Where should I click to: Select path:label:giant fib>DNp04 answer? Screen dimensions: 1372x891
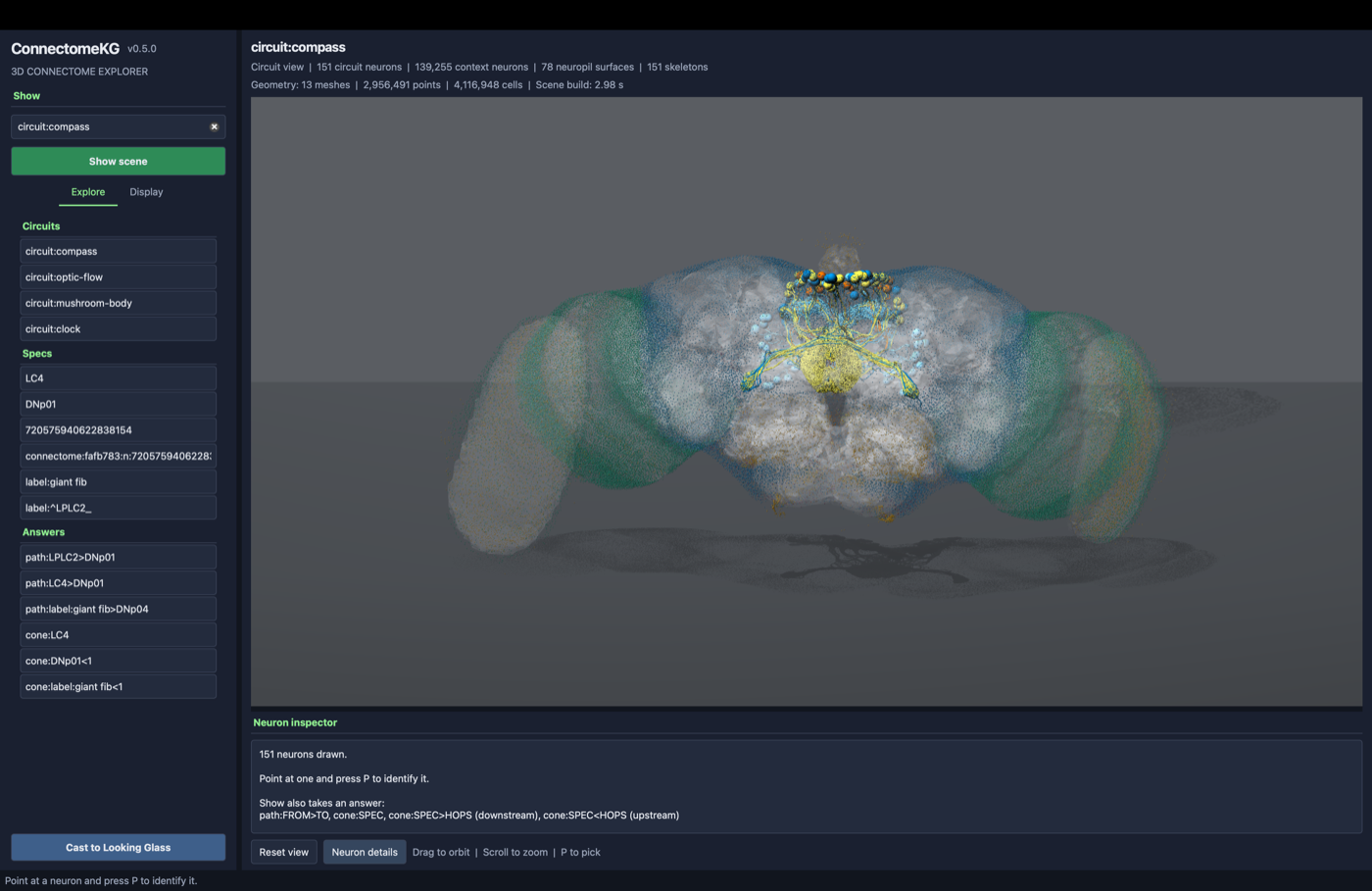118,609
